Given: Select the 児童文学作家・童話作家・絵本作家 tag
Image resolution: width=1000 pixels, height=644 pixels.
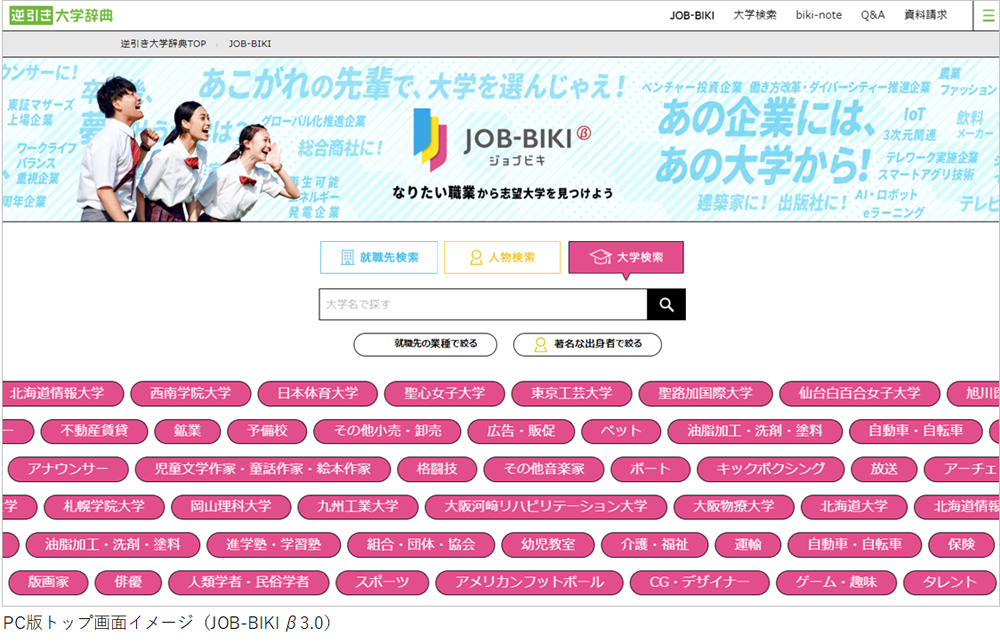Looking at the screenshot, I should pyautogui.click(x=263, y=469).
